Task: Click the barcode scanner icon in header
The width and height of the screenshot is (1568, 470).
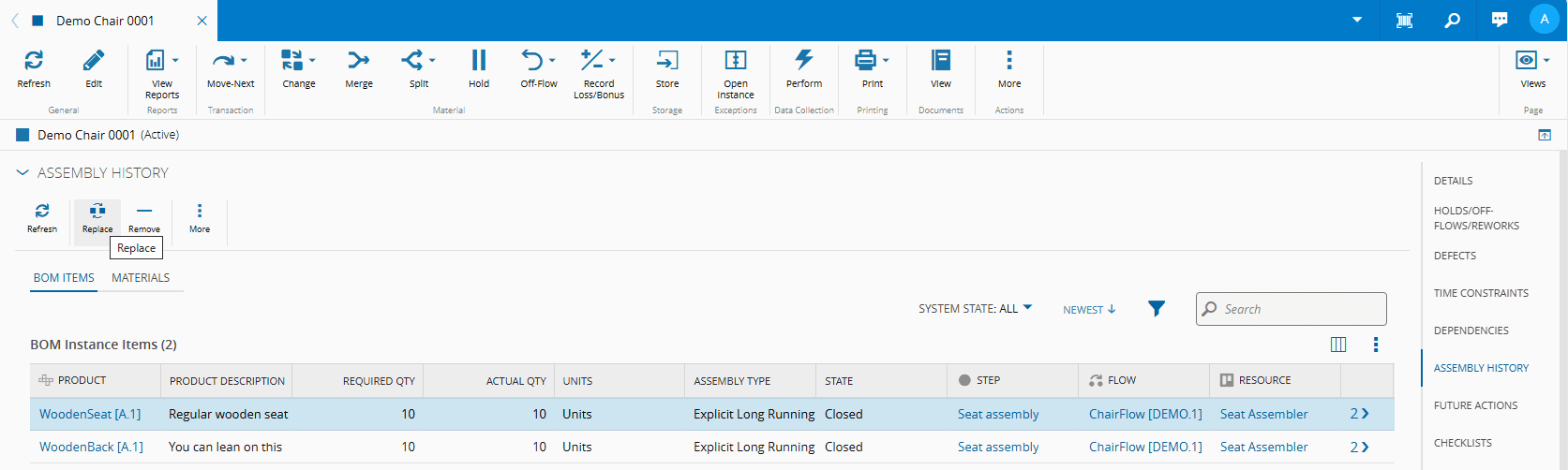Action: 1404,20
